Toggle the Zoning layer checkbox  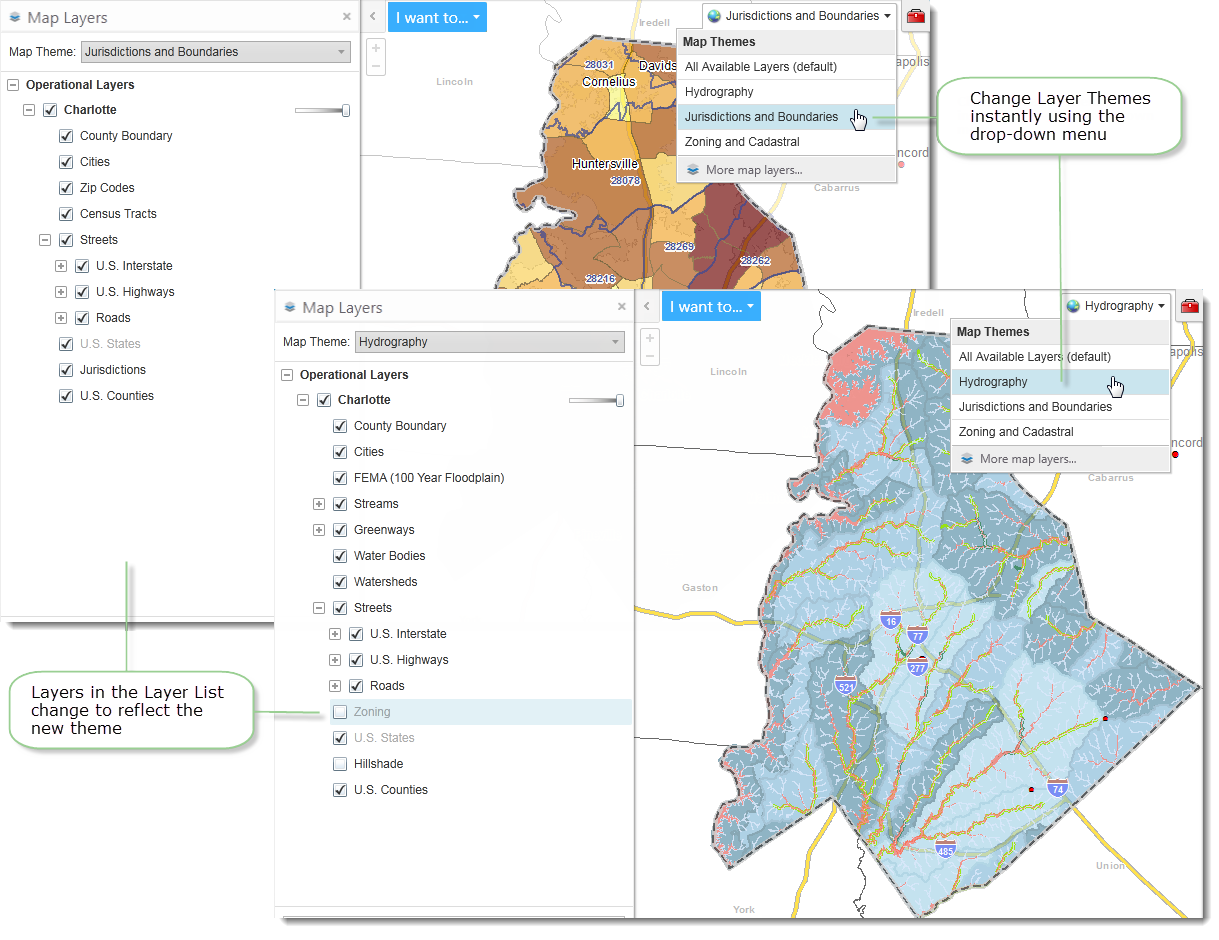coord(340,712)
